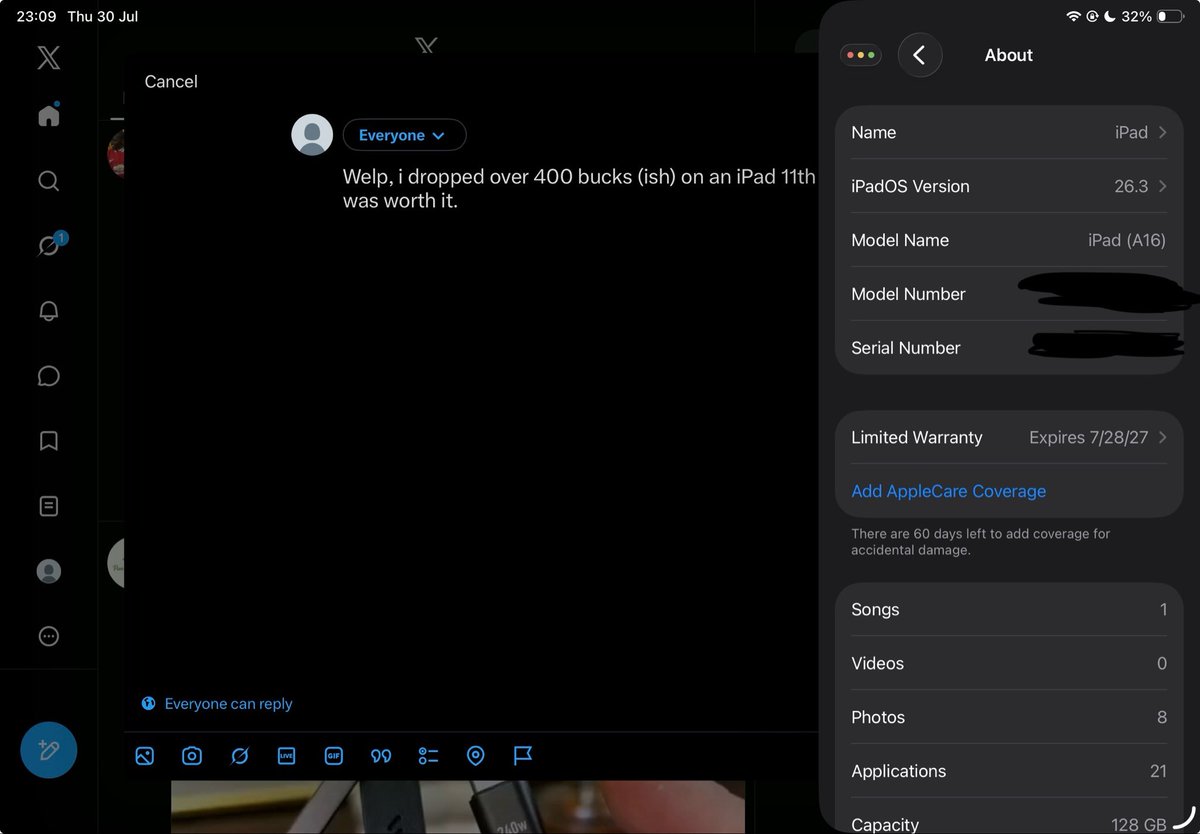Tap the Wi-Fi status icon

1074,17
